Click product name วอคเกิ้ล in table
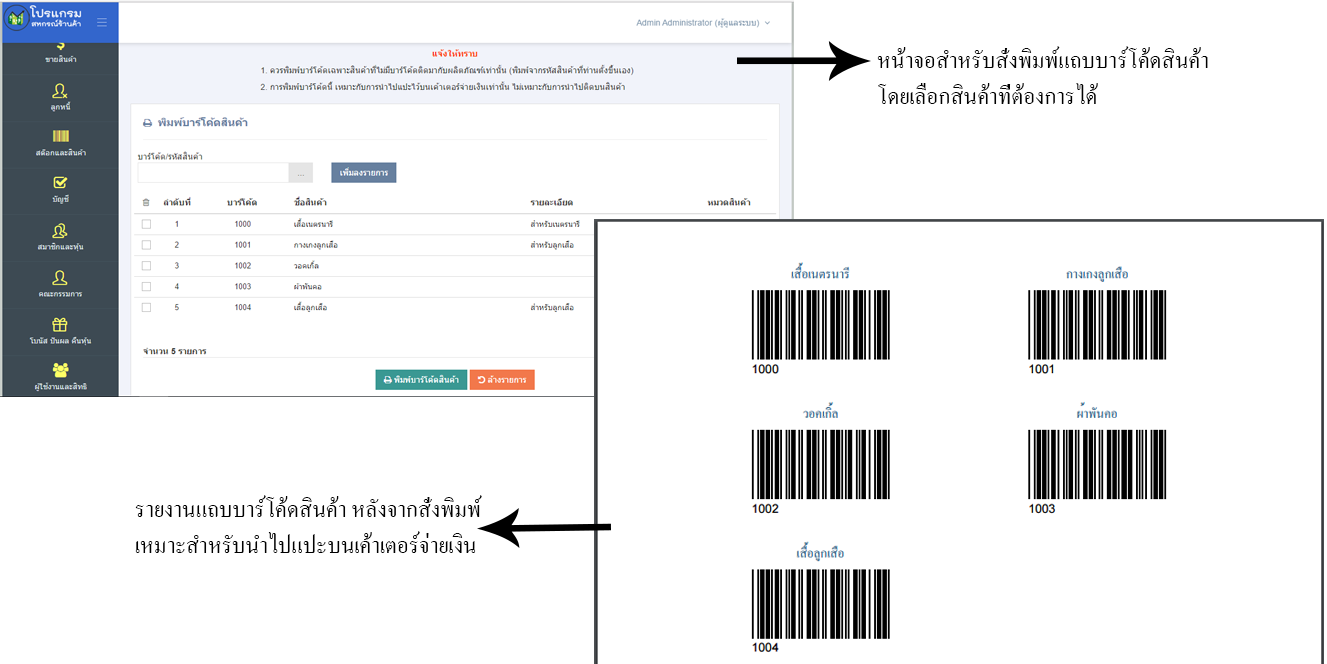Screen dimensions: 1327x664 coord(307,266)
